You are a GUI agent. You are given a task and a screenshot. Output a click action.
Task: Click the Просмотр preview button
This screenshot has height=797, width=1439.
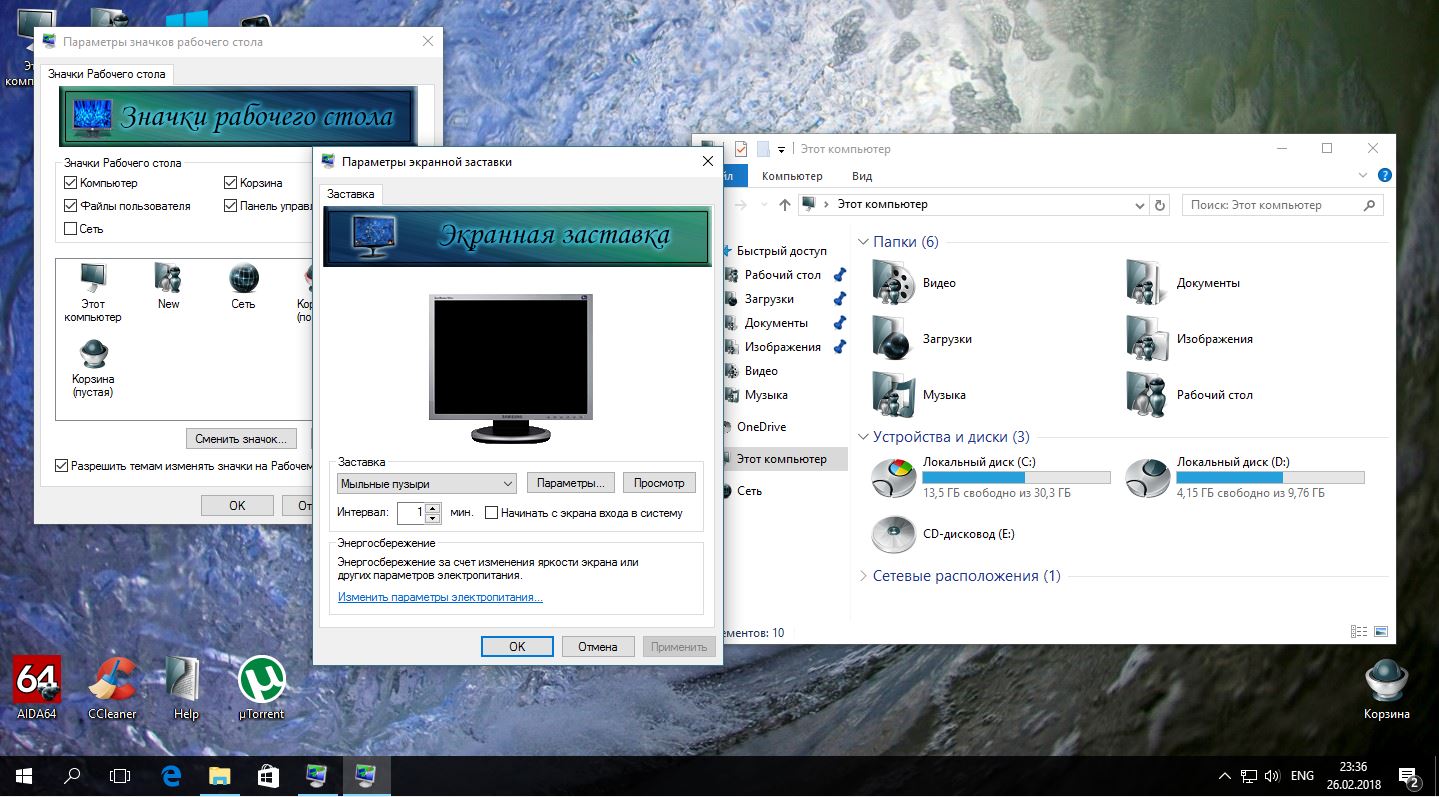[x=659, y=483]
